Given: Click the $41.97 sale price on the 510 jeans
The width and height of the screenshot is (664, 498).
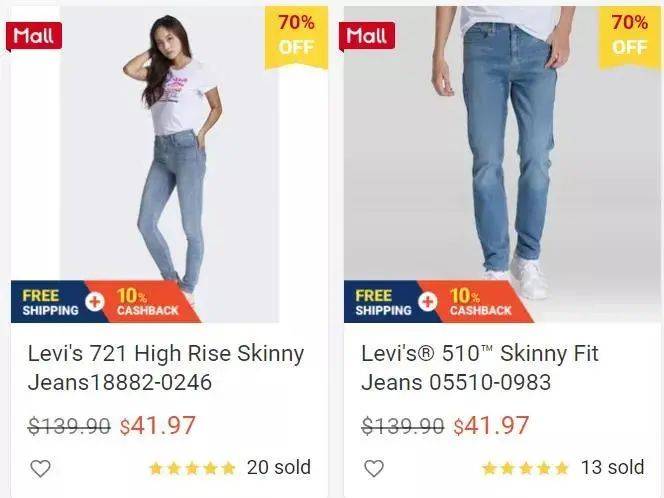Looking at the screenshot, I should click(x=491, y=426).
